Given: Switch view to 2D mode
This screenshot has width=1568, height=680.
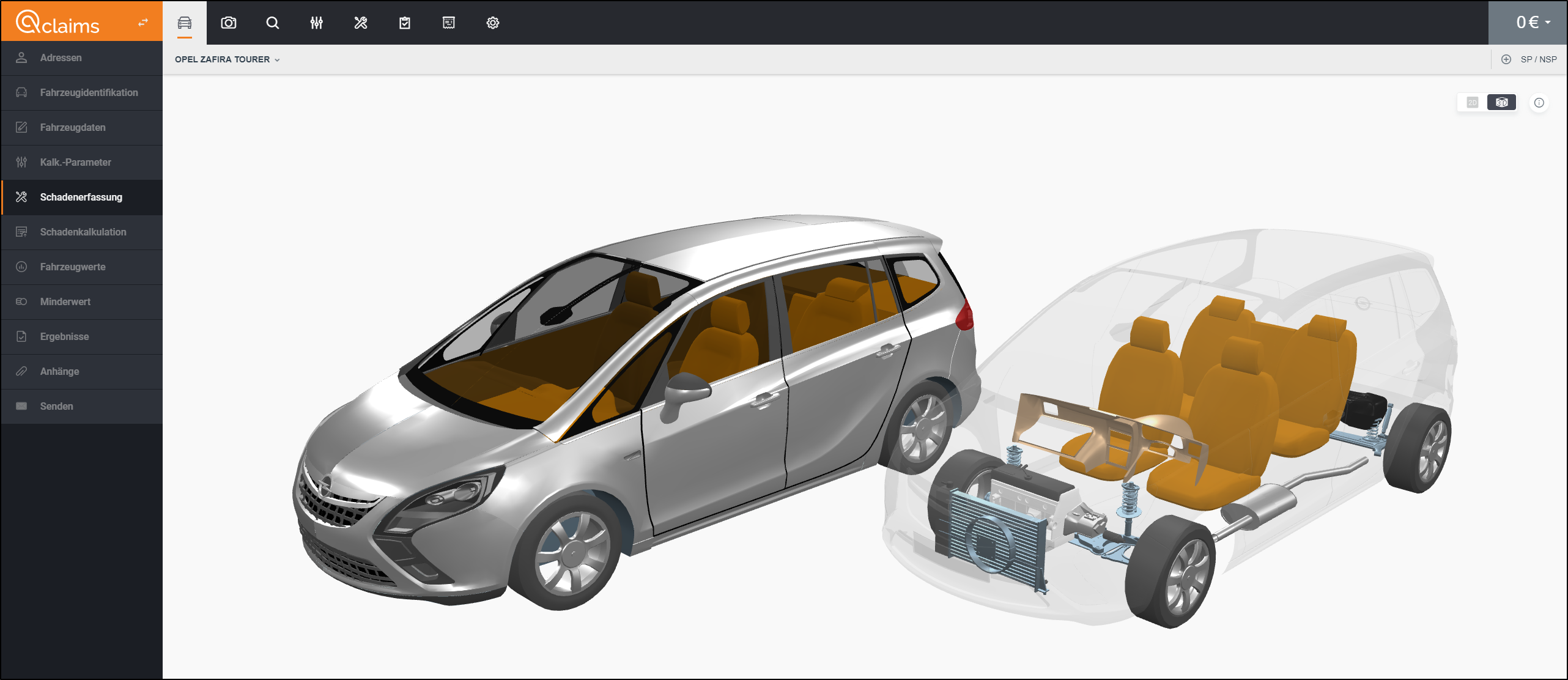Looking at the screenshot, I should click(x=1473, y=103).
